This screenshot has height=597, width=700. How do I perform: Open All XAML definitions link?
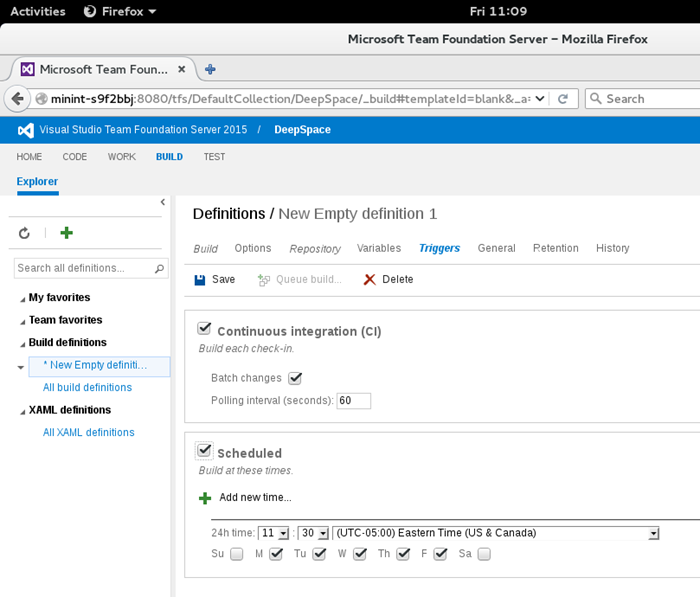point(88,433)
